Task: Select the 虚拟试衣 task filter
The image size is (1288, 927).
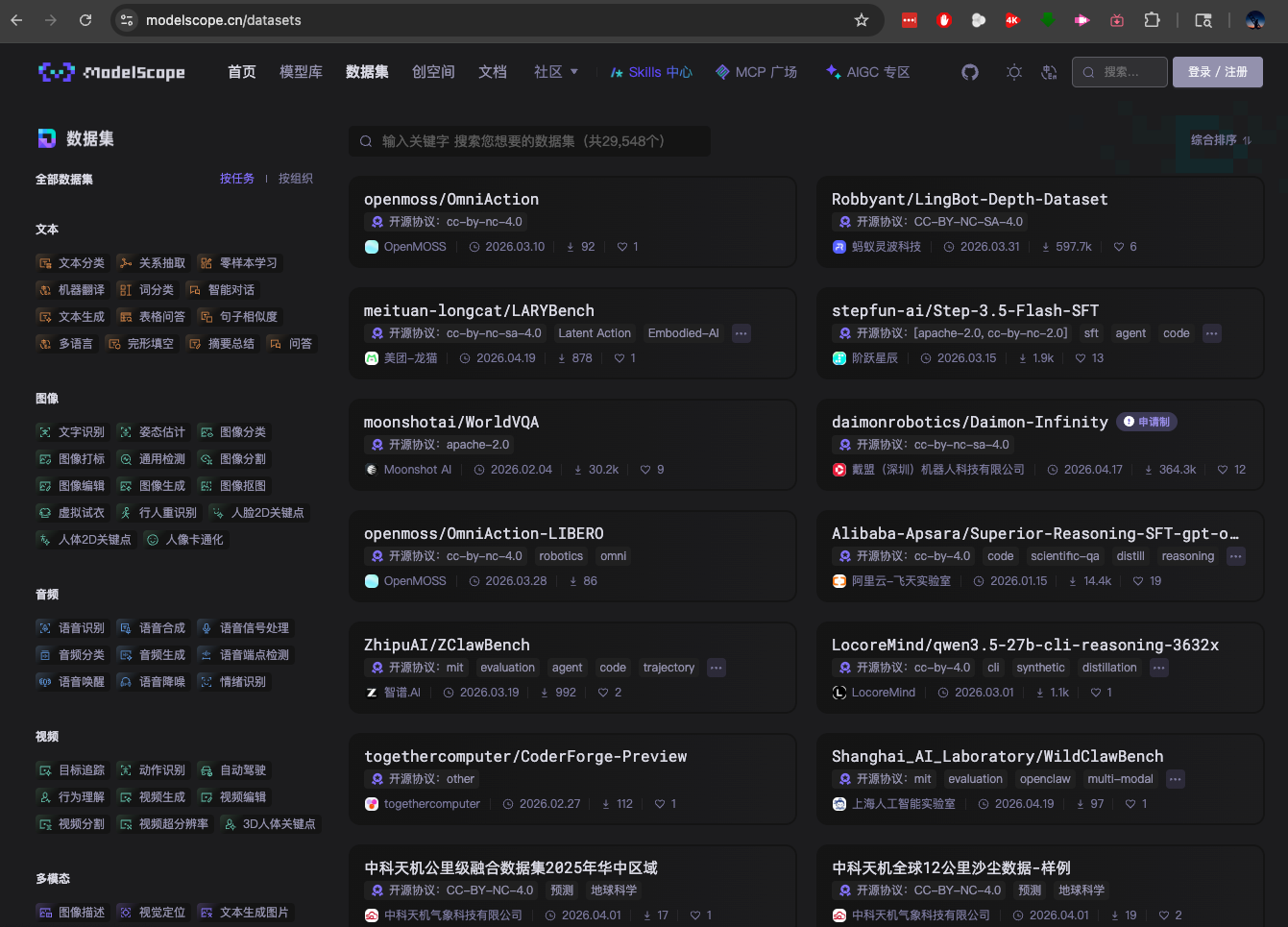Action: click(71, 513)
